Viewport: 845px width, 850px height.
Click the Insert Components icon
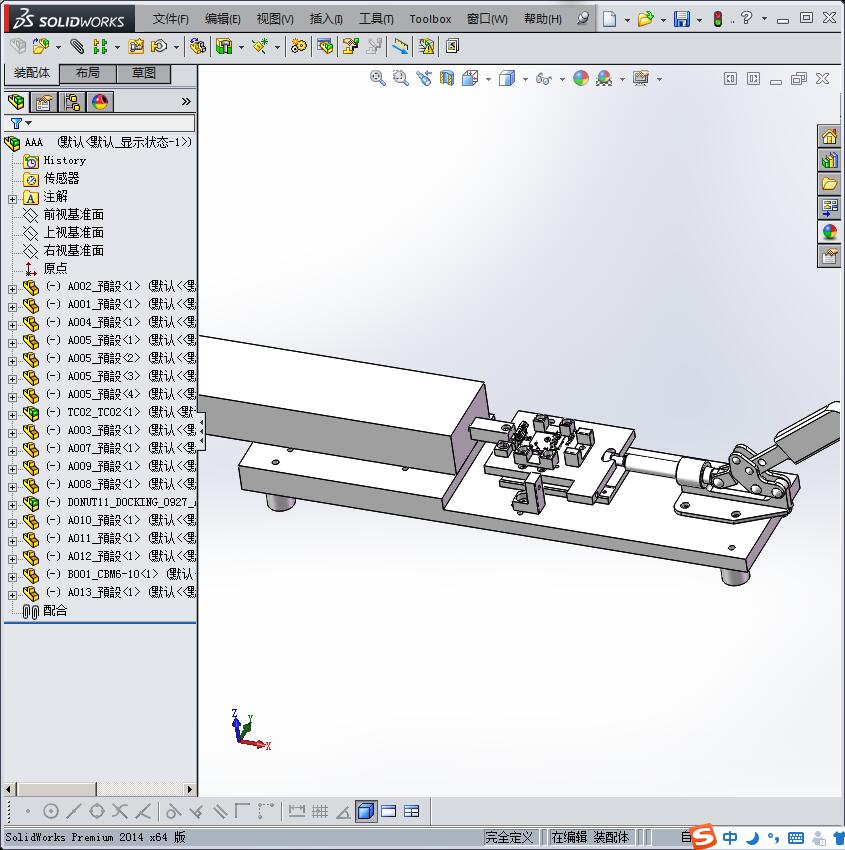[x=41, y=47]
